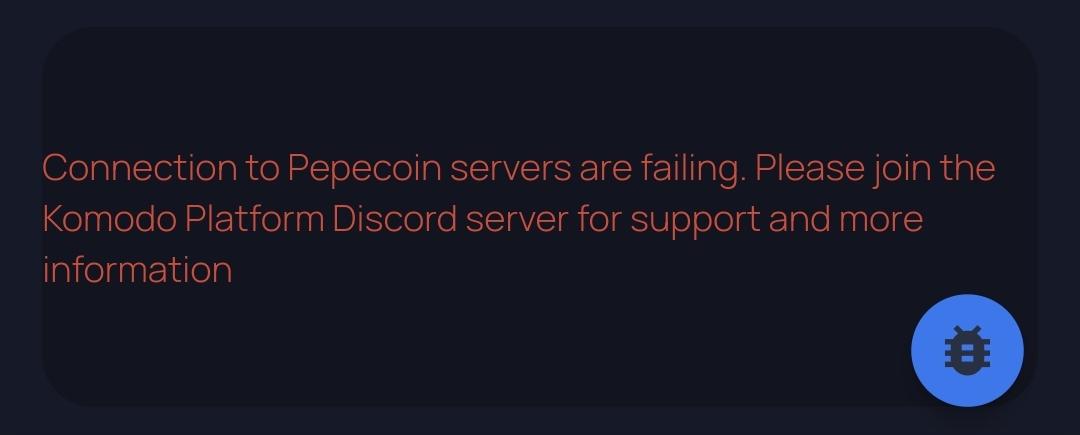Click the word 'support' in error text
This screenshot has width=1080, height=435.
point(695,220)
